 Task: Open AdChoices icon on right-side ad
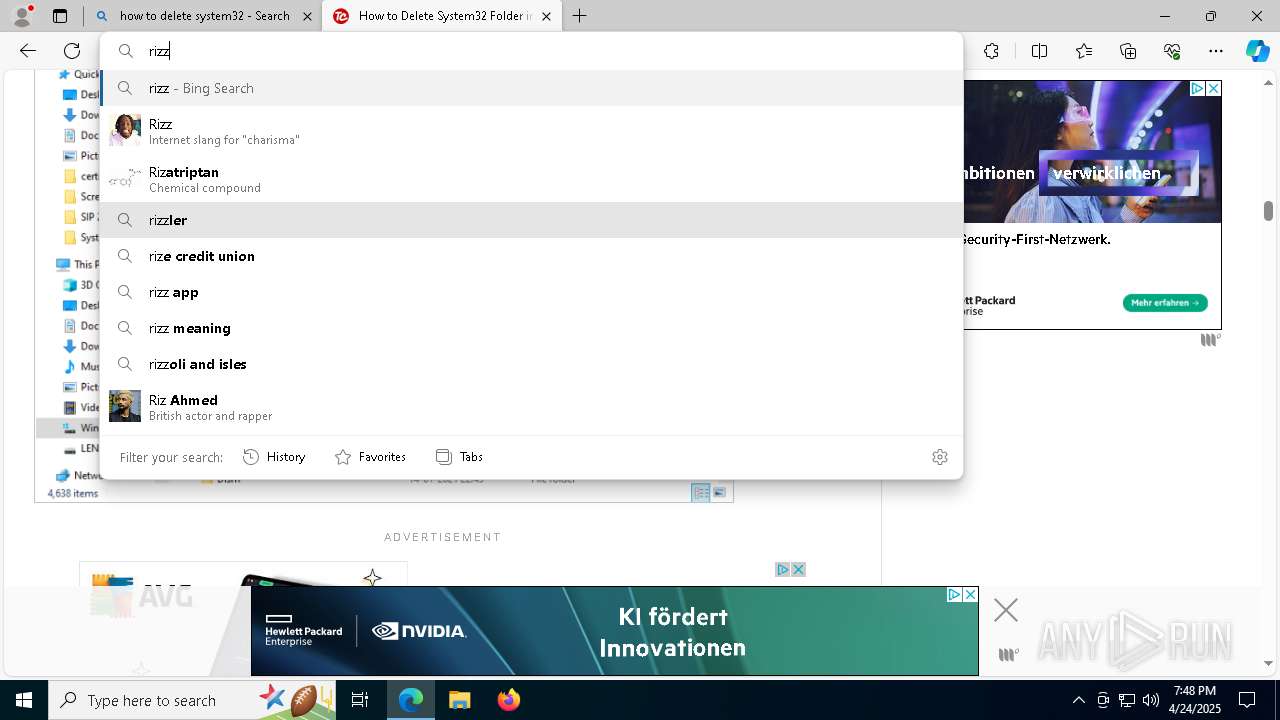click(1197, 89)
